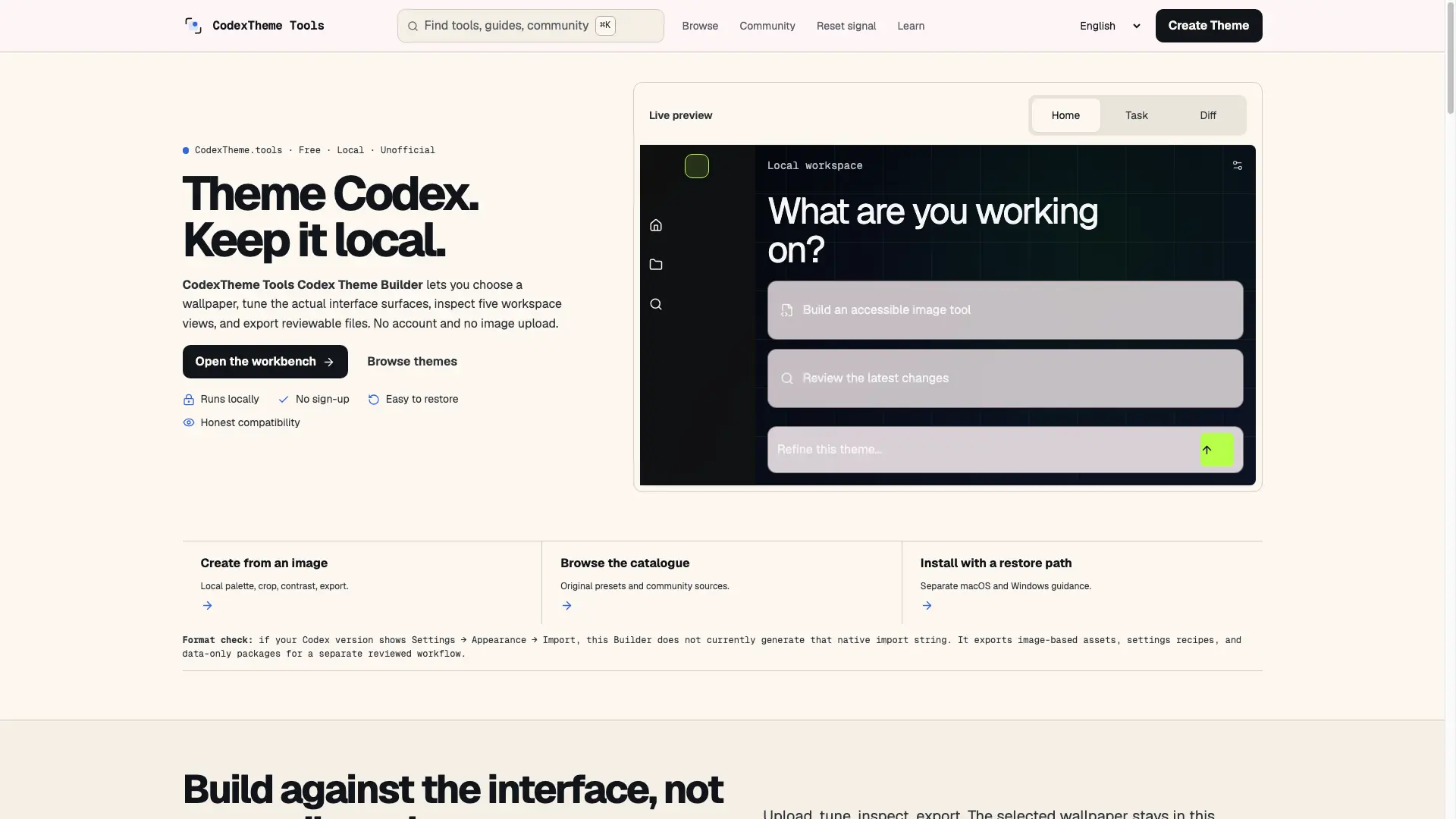
Task: Click Open the workbench button
Action: [265, 362]
